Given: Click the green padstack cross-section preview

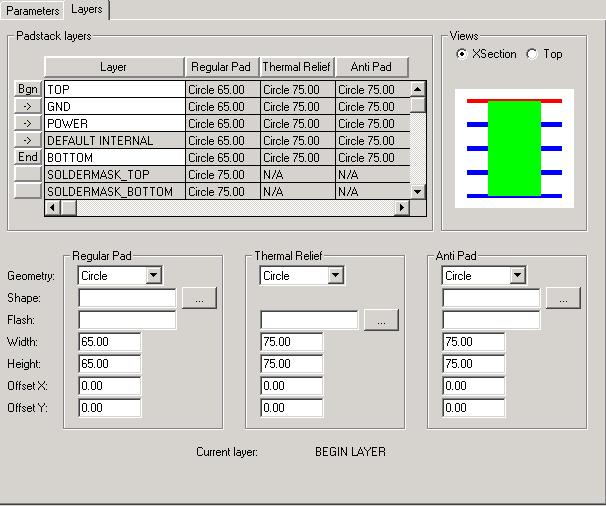Looking at the screenshot, I should pos(514,147).
